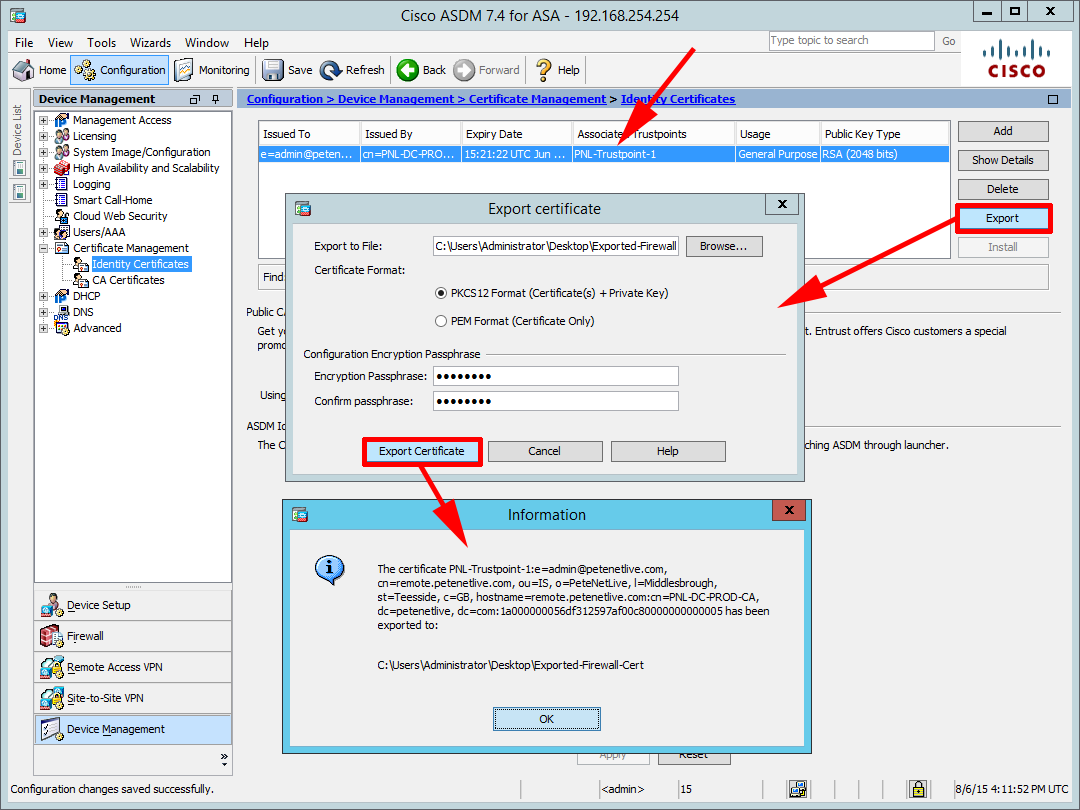Click Browse... for export file
Image resolution: width=1080 pixels, height=810 pixels.
(723, 246)
